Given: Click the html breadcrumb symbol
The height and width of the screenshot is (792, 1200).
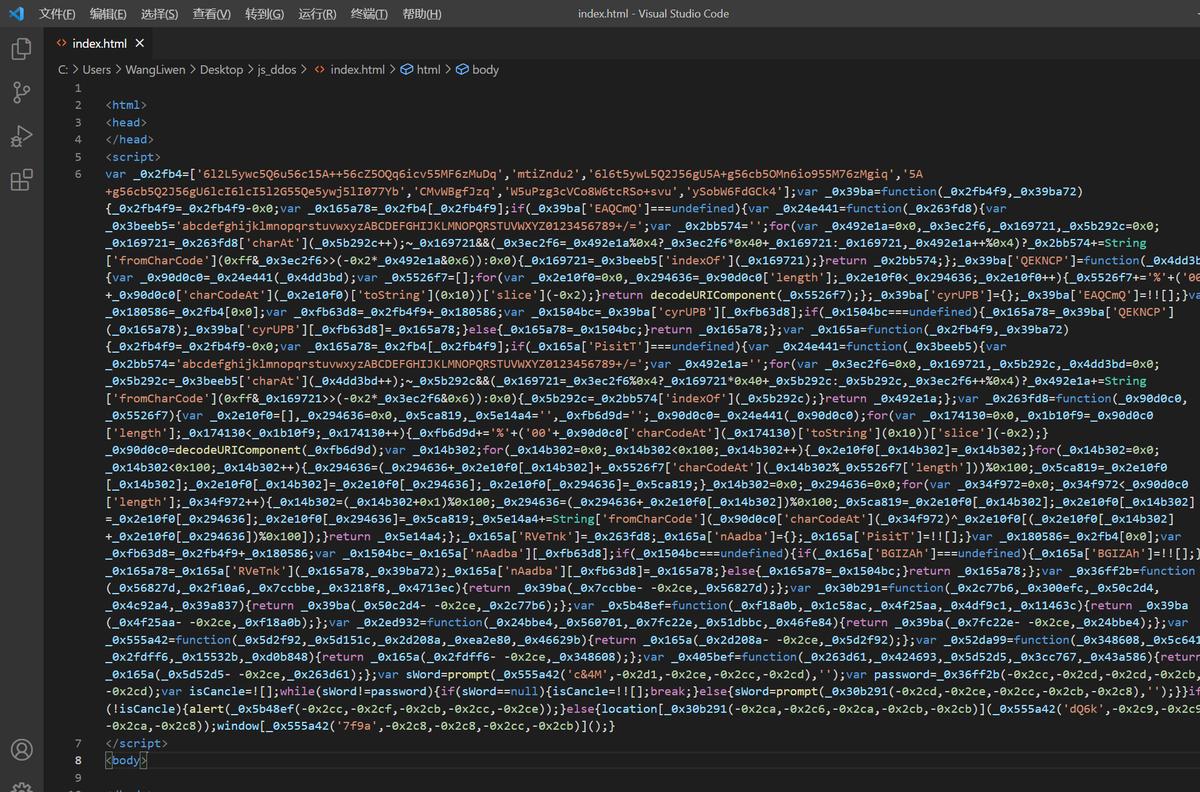Looking at the screenshot, I should [x=428, y=70].
